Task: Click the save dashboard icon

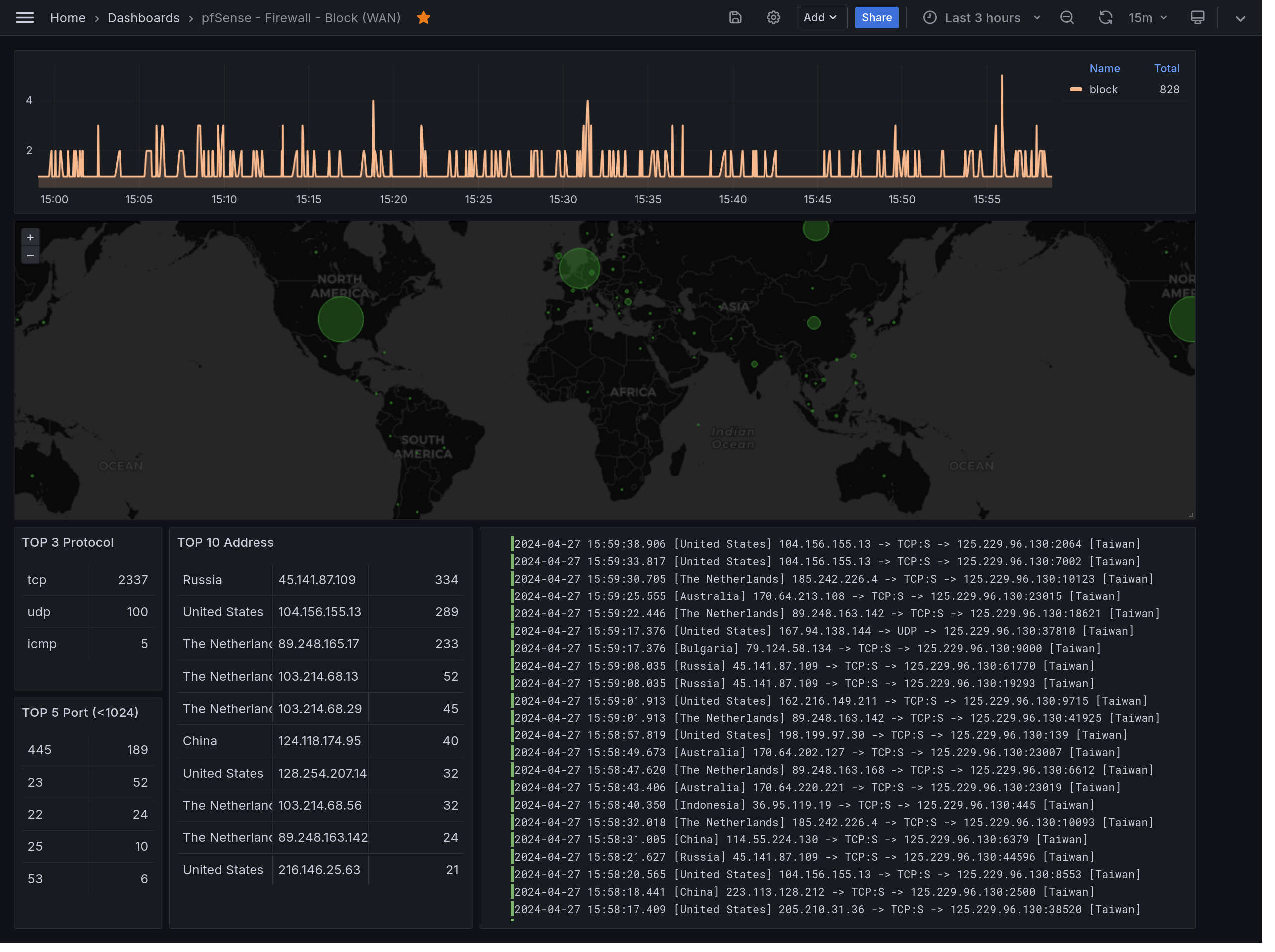Action: 735,18
